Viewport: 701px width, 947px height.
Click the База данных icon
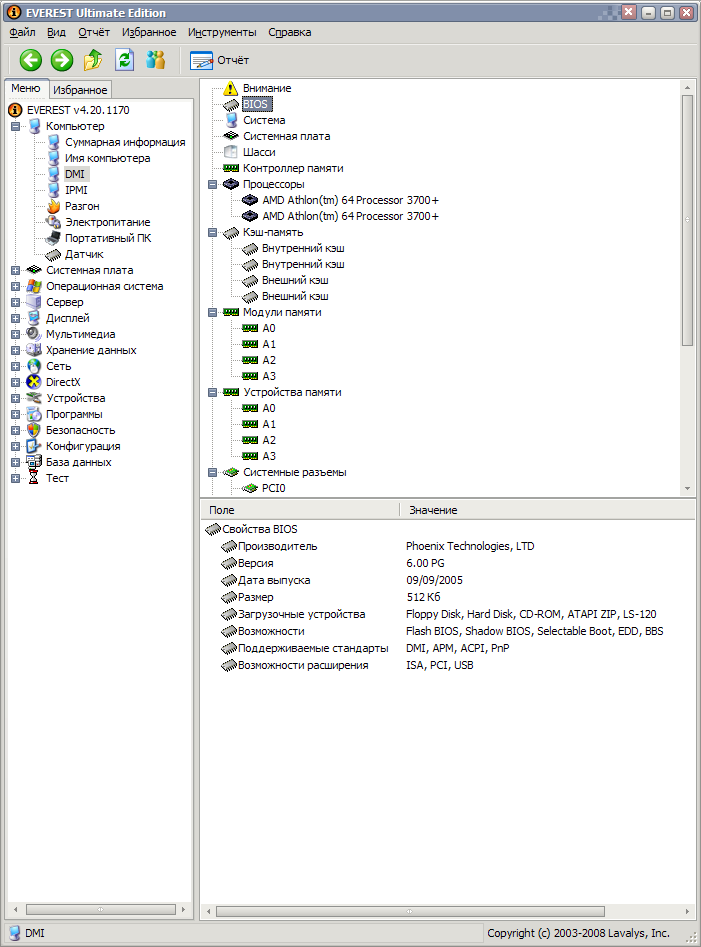pos(34,462)
